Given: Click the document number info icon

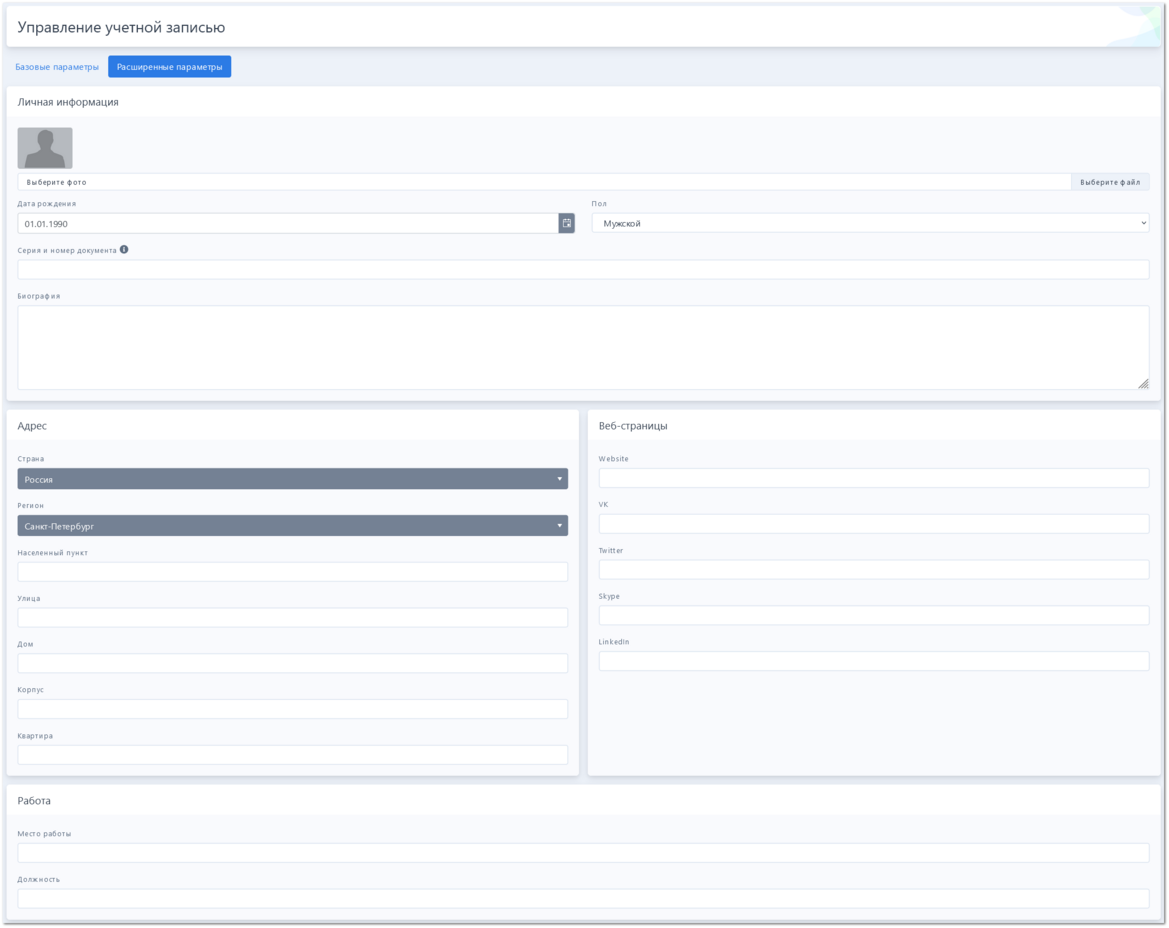Looking at the screenshot, I should coord(124,250).
